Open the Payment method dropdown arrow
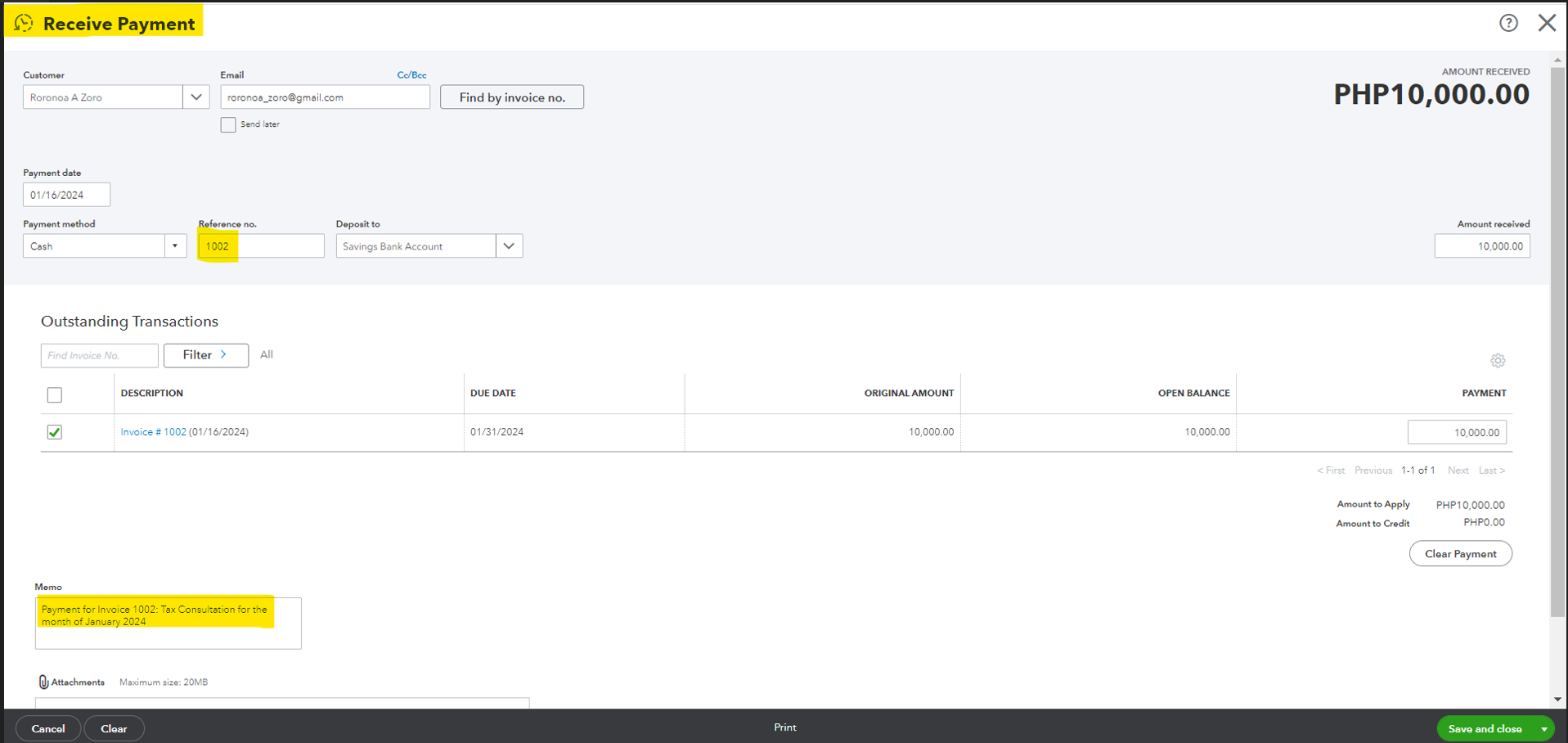The height and width of the screenshot is (743, 1568). pos(175,246)
